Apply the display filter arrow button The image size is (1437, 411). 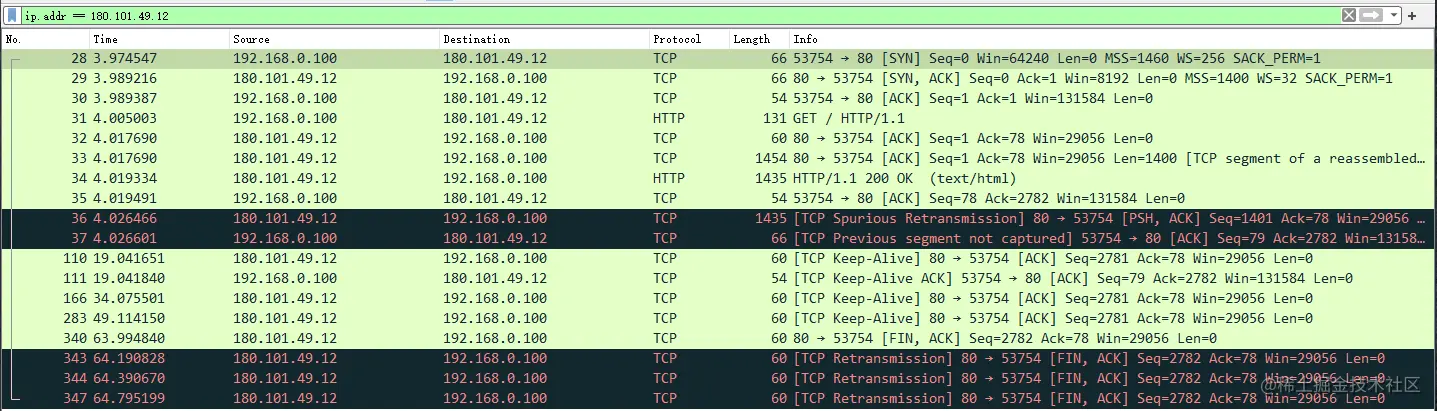tap(1370, 16)
